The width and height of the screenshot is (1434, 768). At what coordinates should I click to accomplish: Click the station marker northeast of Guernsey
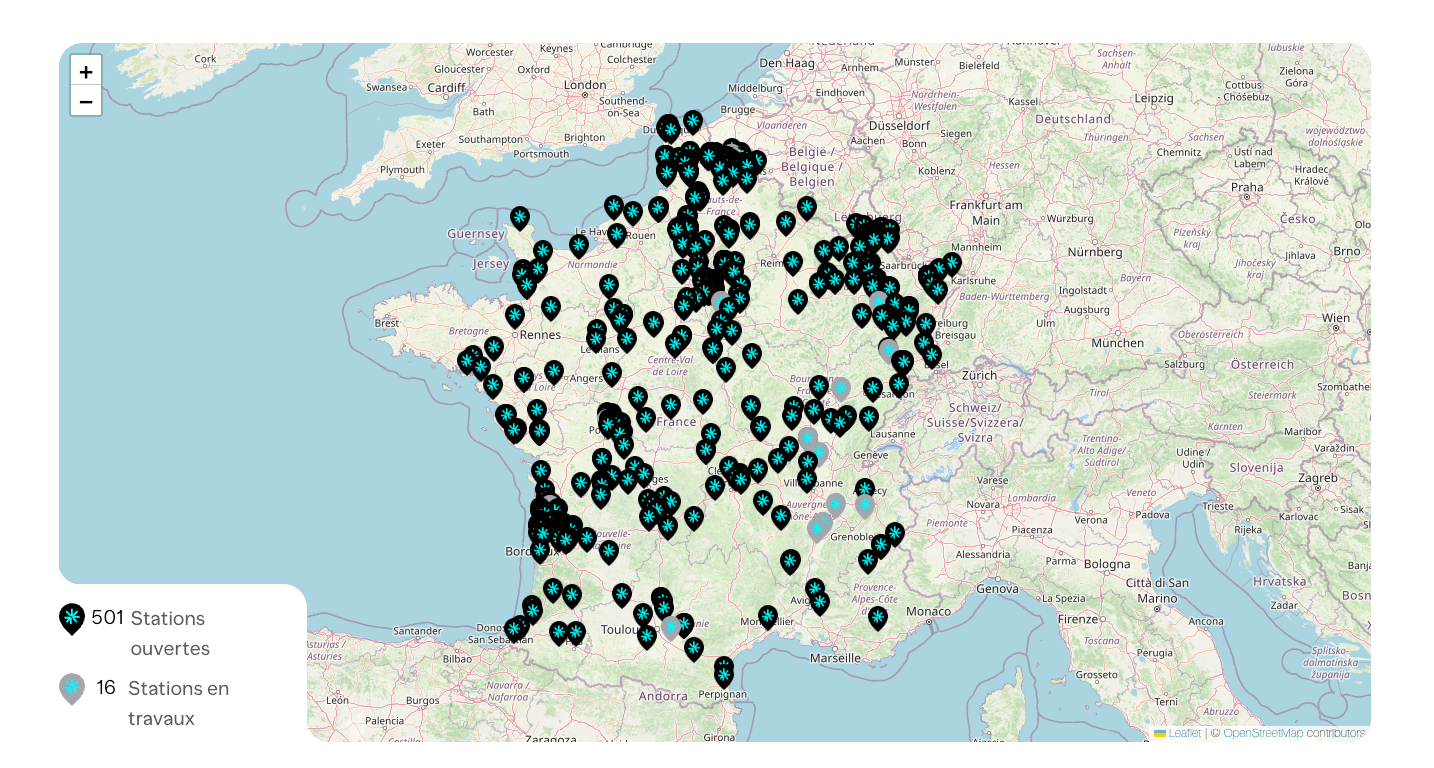click(520, 217)
